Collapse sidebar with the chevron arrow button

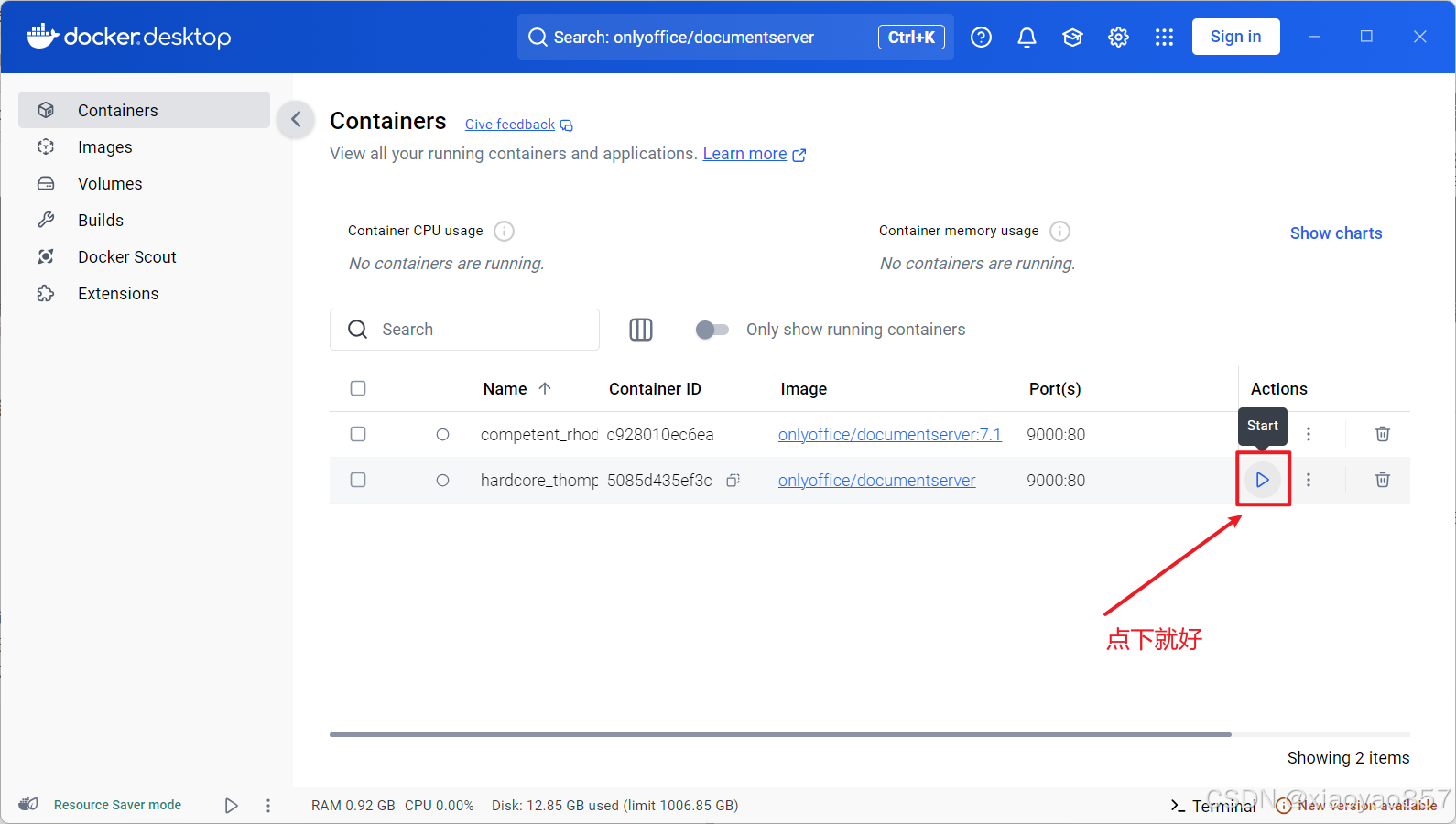[296, 119]
